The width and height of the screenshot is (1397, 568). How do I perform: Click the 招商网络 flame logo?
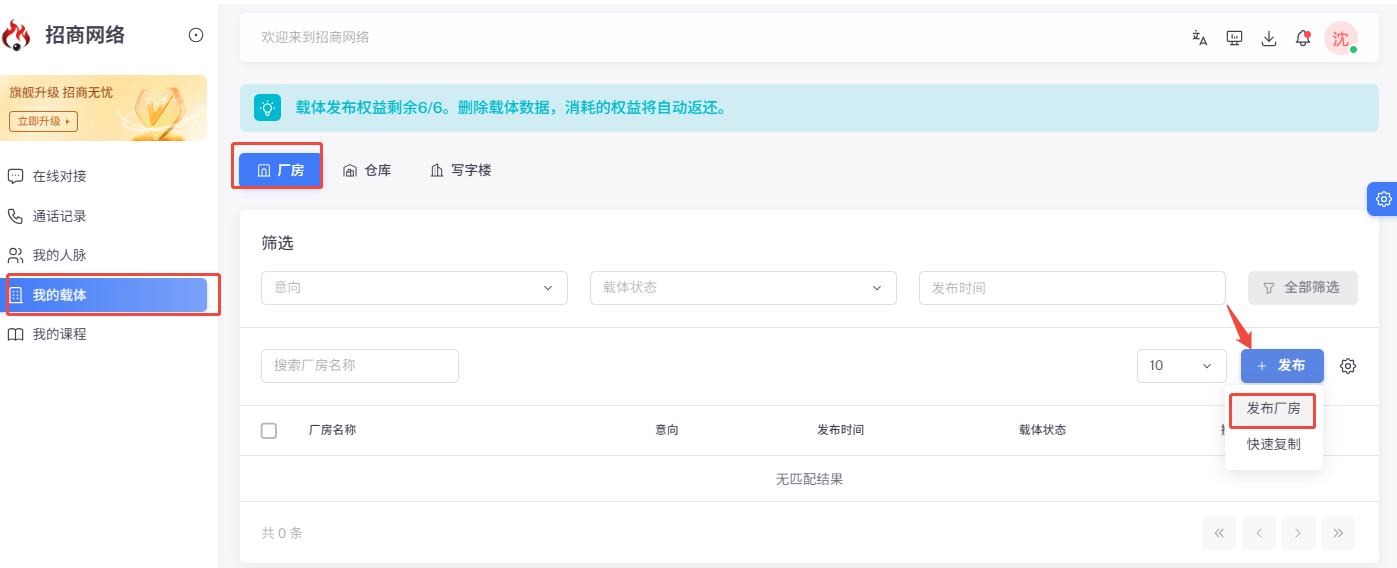[16, 36]
